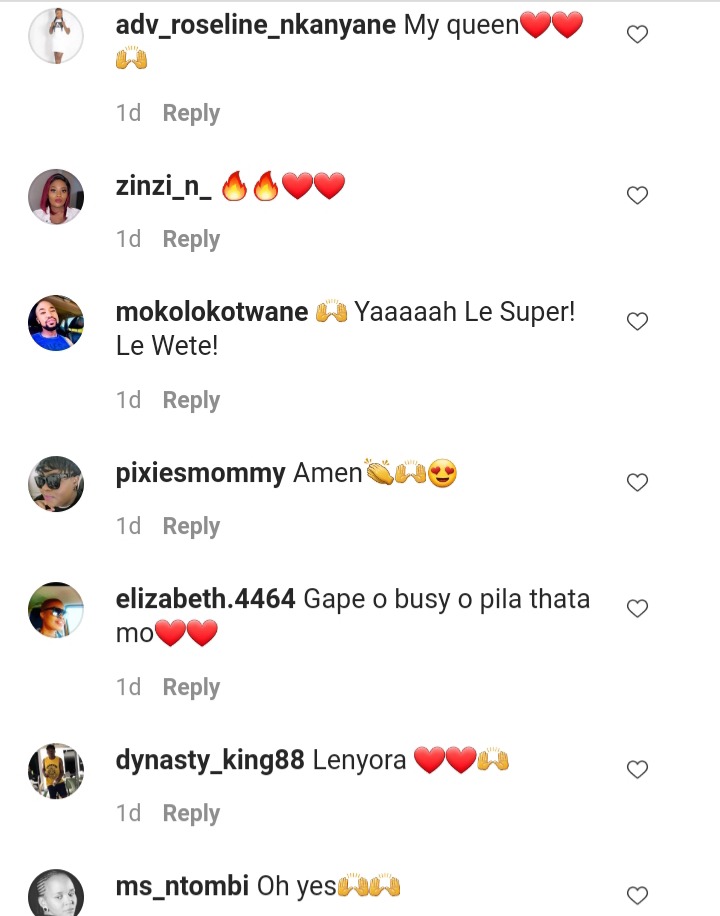Tap the heart next to zinzi_n_ comment
The height and width of the screenshot is (916, 720).
click(637, 195)
